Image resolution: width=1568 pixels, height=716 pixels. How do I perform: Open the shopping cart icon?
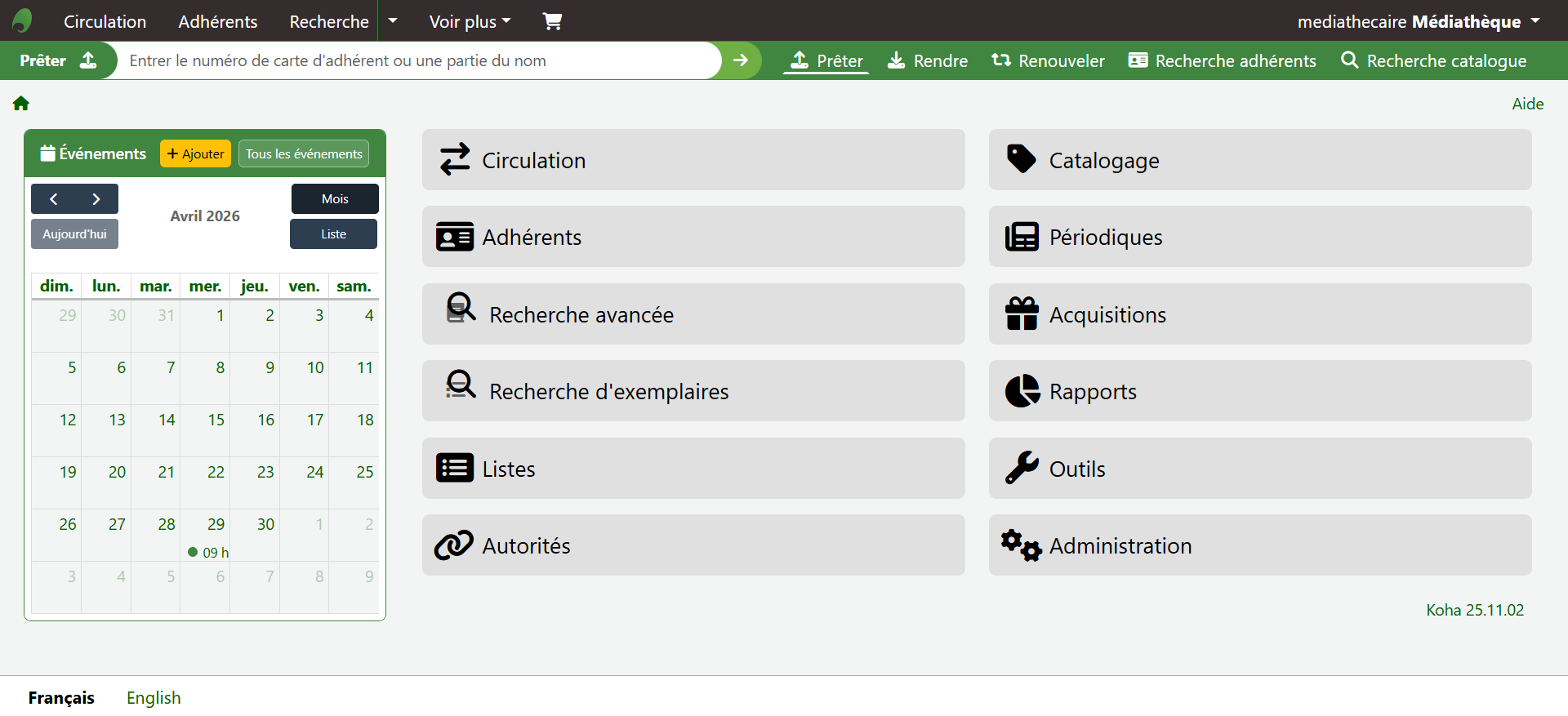coord(553,21)
